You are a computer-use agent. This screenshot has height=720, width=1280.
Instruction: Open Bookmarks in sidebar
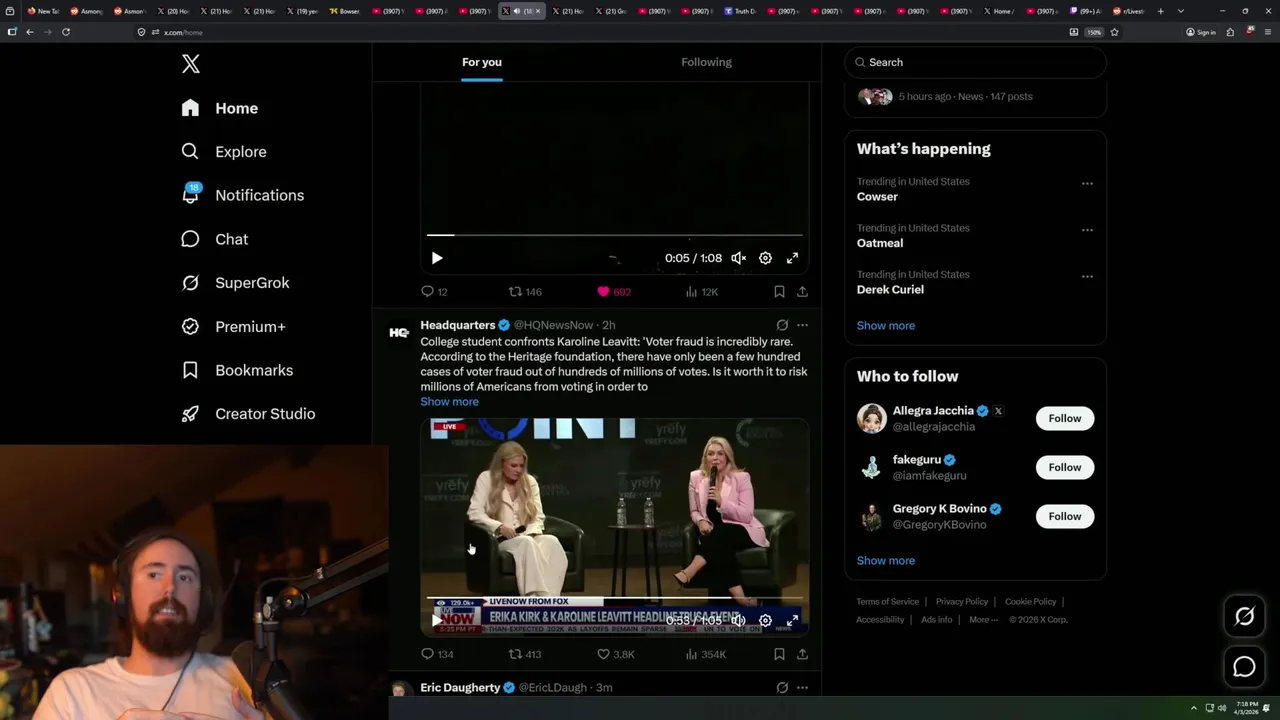pyautogui.click(x=237, y=370)
